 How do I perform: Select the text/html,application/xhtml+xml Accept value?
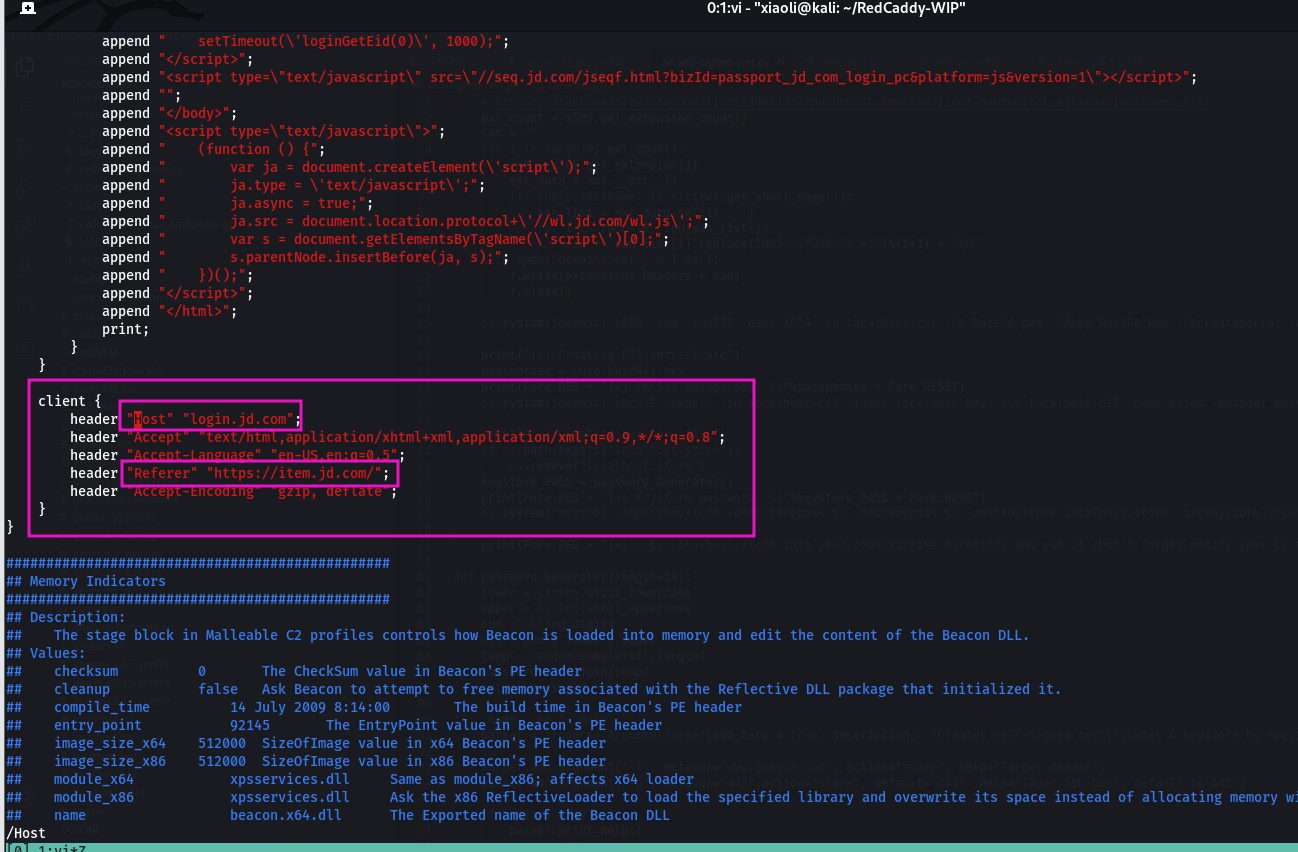[x=458, y=437]
